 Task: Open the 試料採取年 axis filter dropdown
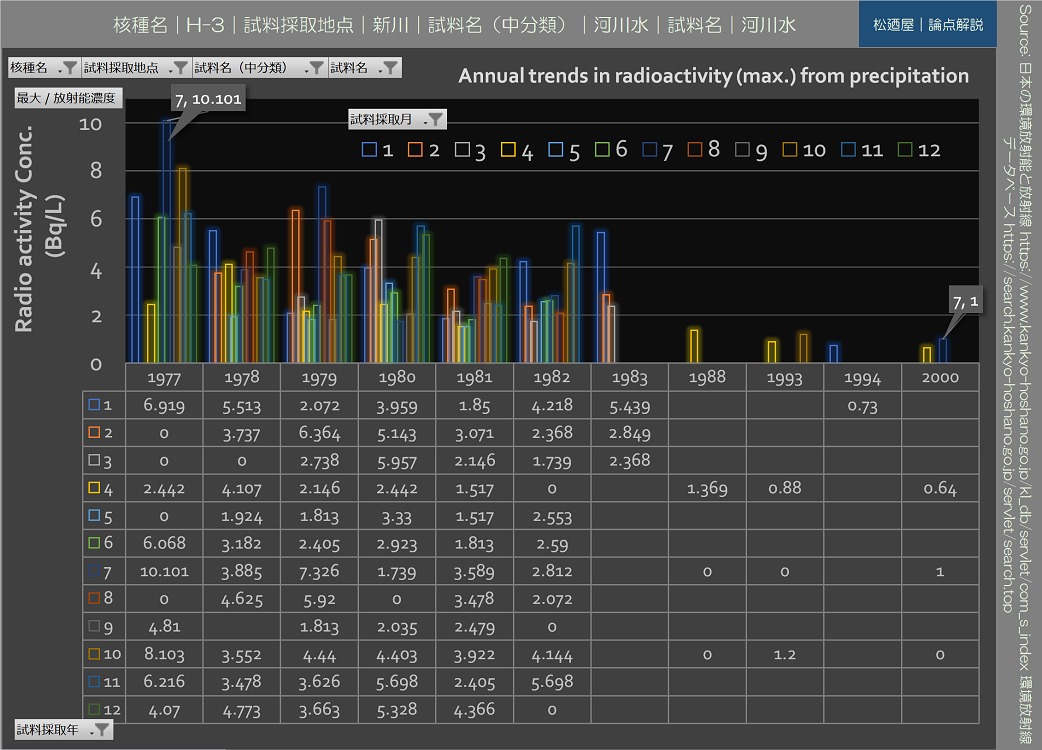(x=63, y=729)
